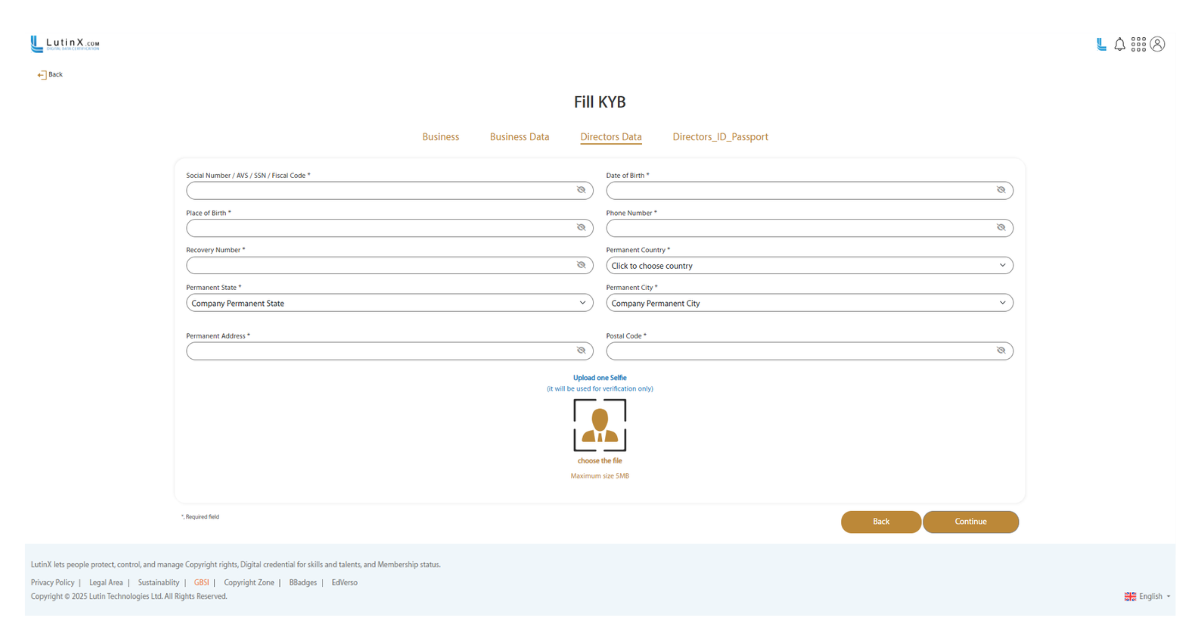1200x630 pixels.
Task: Click the selfie upload placeholder icon
Action: point(600,425)
